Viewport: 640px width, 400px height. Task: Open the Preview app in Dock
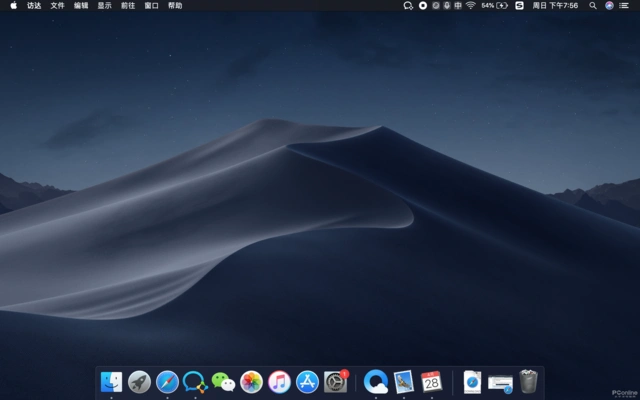(x=404, y=381)
